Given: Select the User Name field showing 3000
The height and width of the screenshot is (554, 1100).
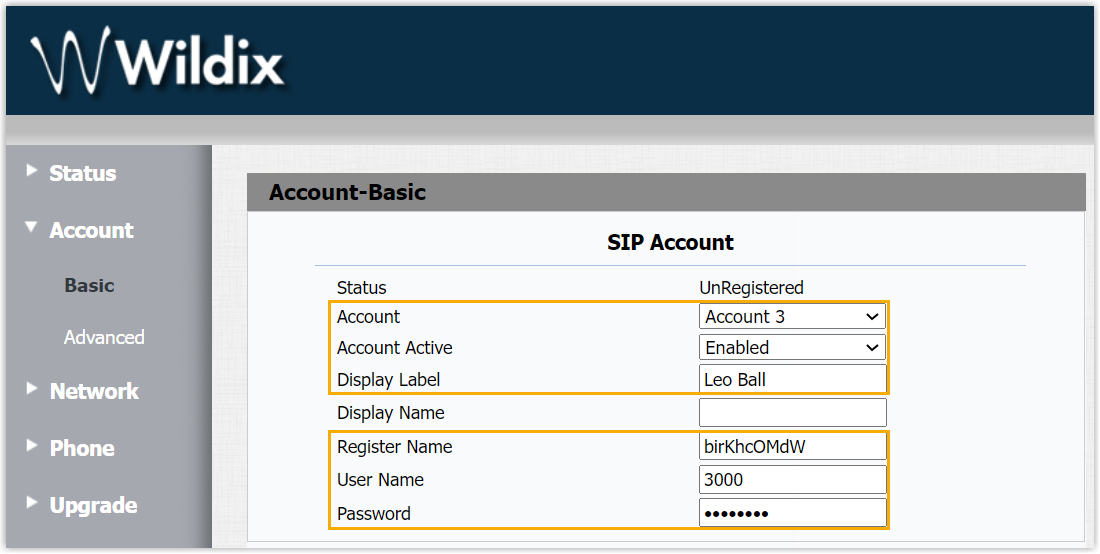Looking at the screenshot, I should 792,480.
